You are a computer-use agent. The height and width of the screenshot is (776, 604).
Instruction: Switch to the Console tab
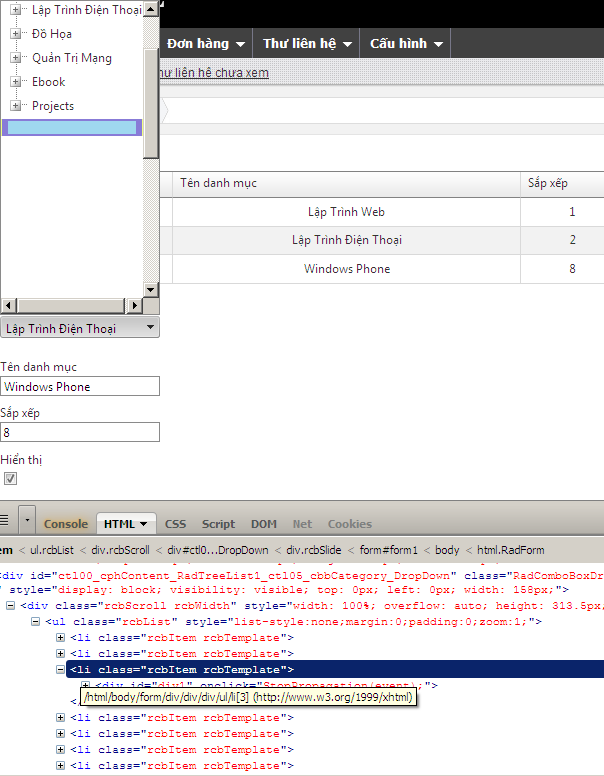click(x=66, y=524)
